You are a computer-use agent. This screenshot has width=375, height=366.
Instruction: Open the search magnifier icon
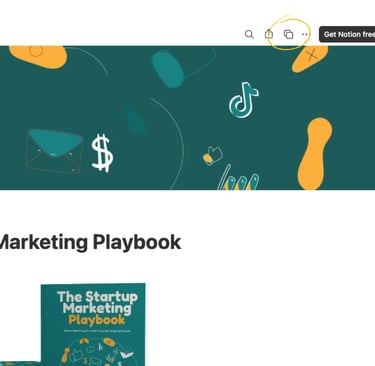(249, 34)
